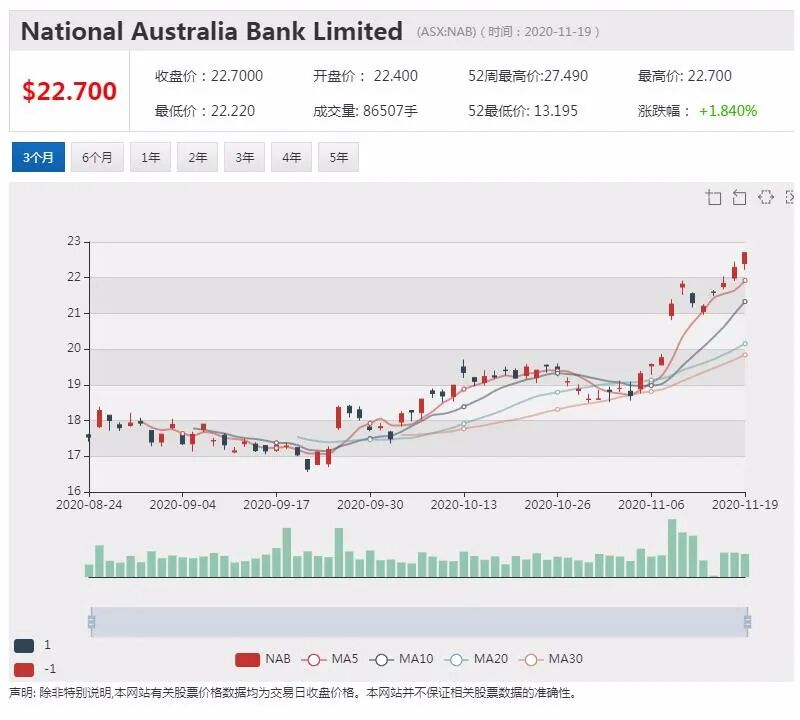Show the 5年 chart range

pyautogui.click(x=338, y=157)
